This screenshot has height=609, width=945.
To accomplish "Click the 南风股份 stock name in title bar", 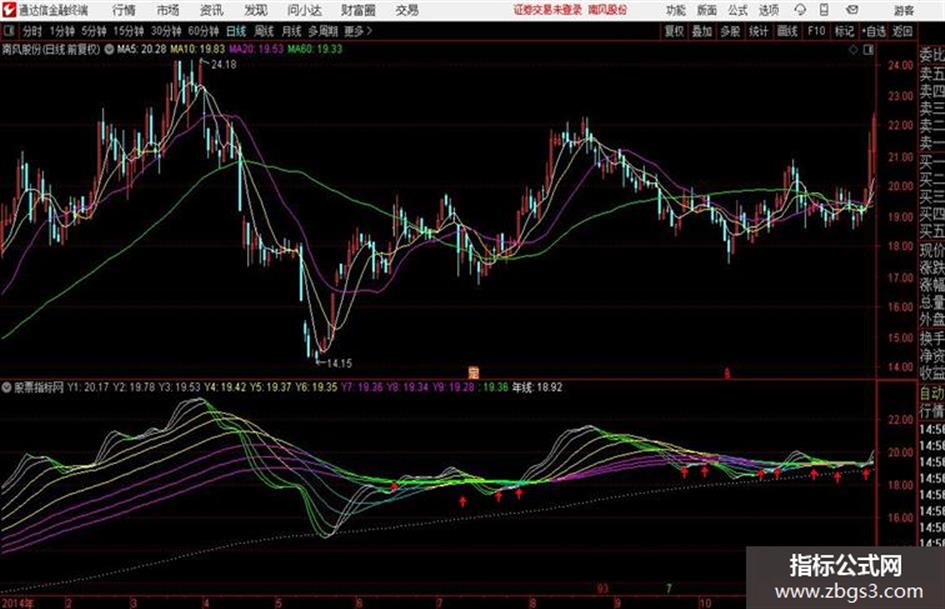I will (x=607, y=10).
